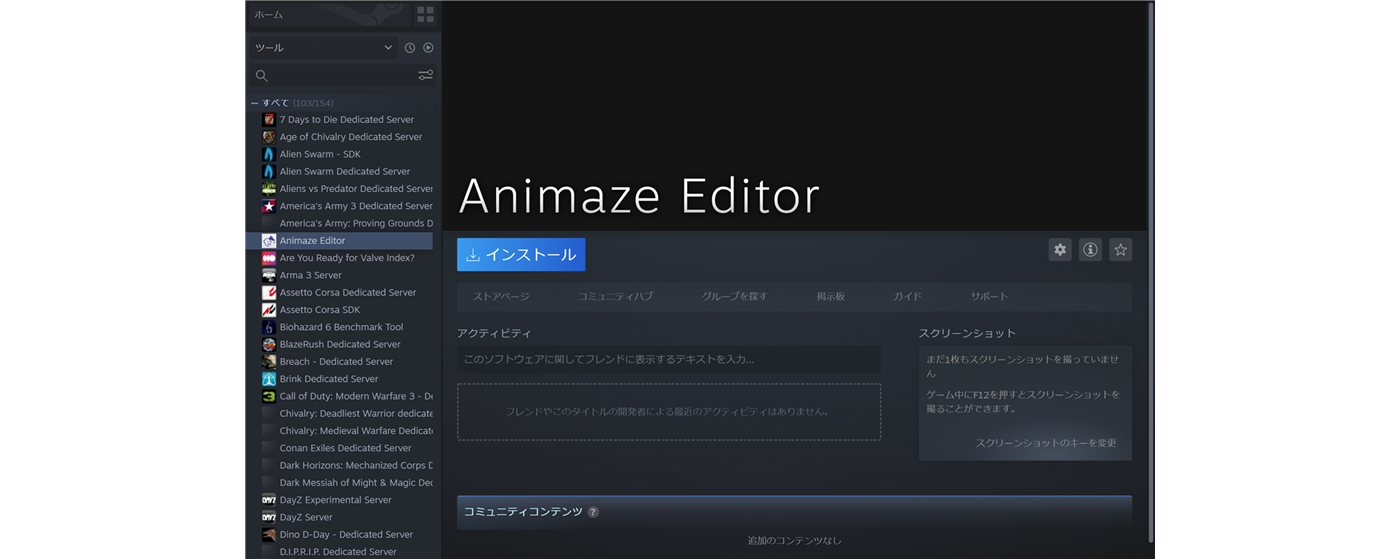Click the play icon to show ready-to-play
The width and height of the screenshot is (1400, 559).
click(x=428, y=48)
